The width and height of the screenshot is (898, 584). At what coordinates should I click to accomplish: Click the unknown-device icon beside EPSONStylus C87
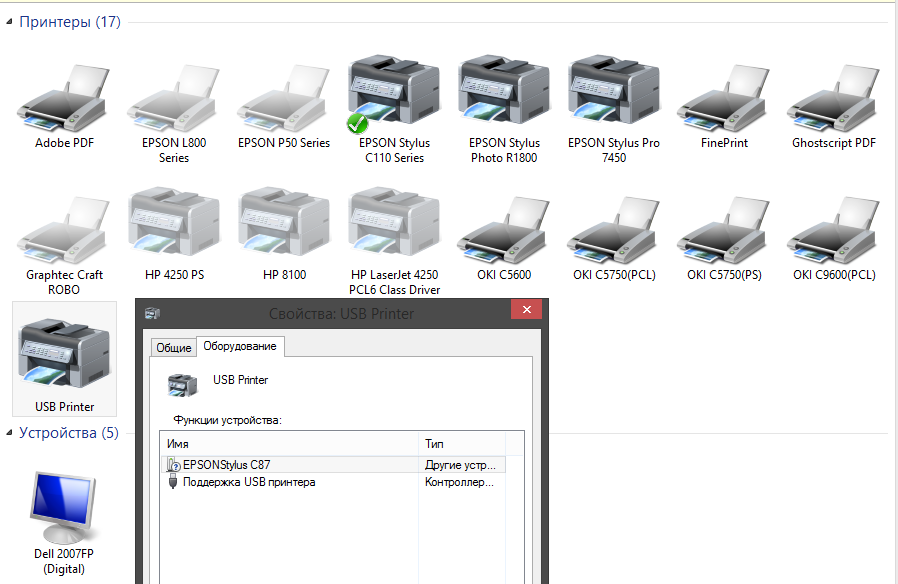coord(173,464)
